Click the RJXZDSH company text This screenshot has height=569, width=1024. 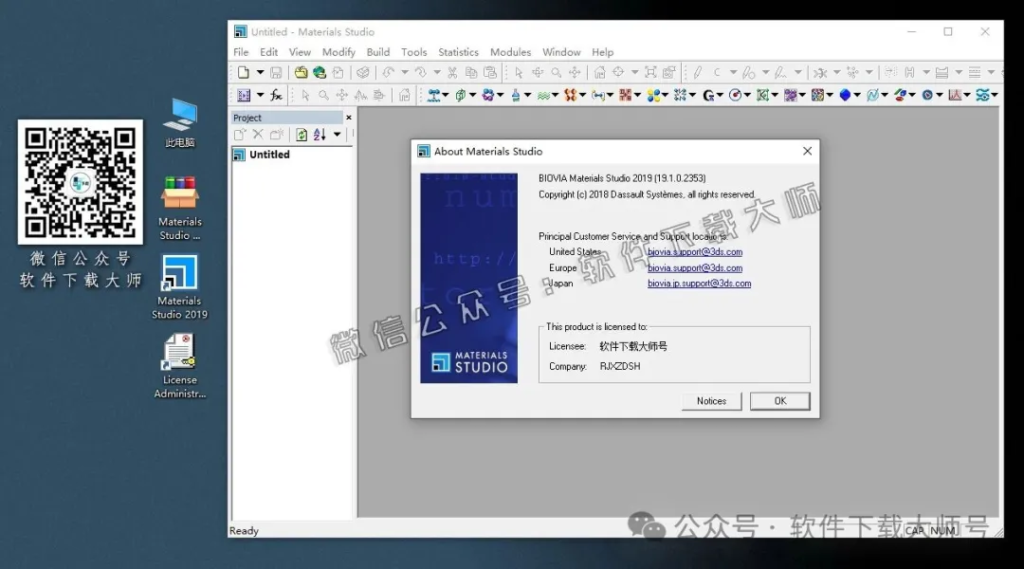click(x=620, y=366)
